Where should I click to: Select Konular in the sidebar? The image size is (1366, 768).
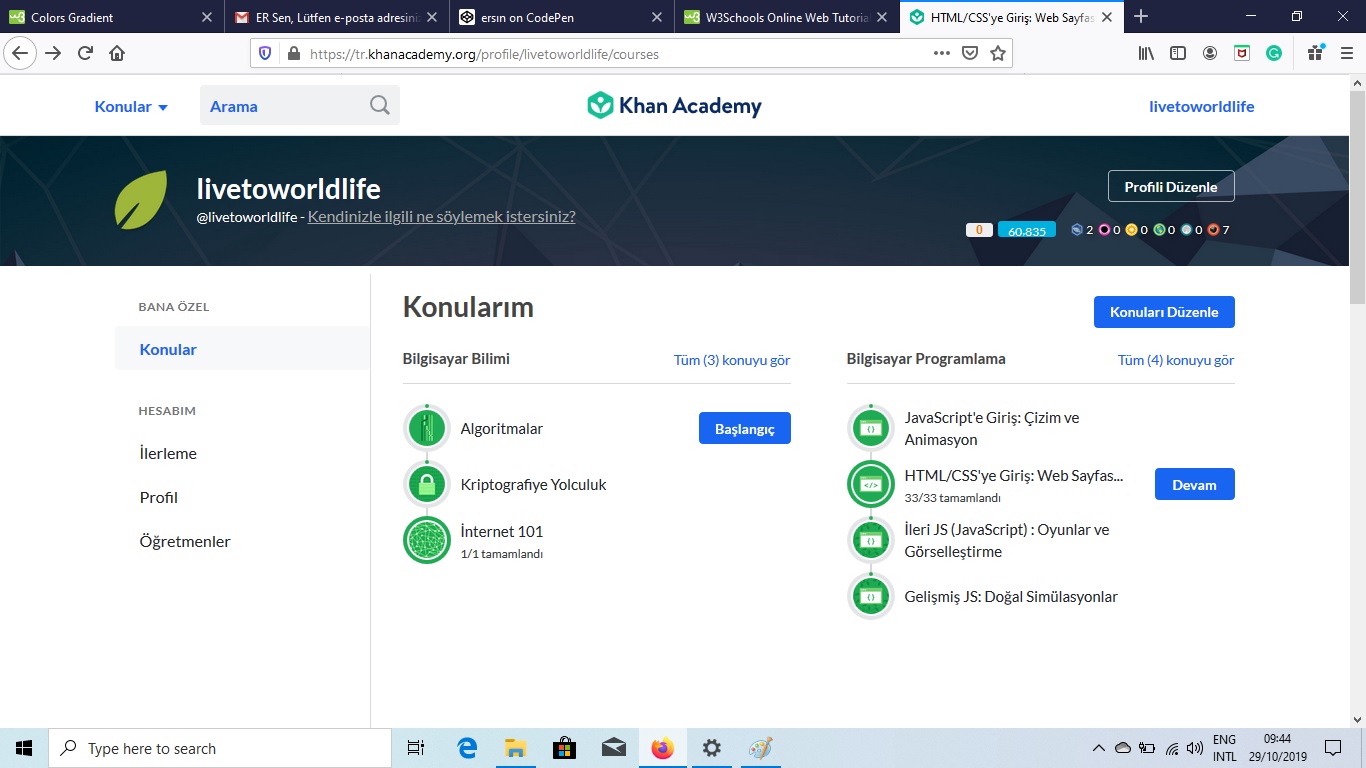point(242,349)
